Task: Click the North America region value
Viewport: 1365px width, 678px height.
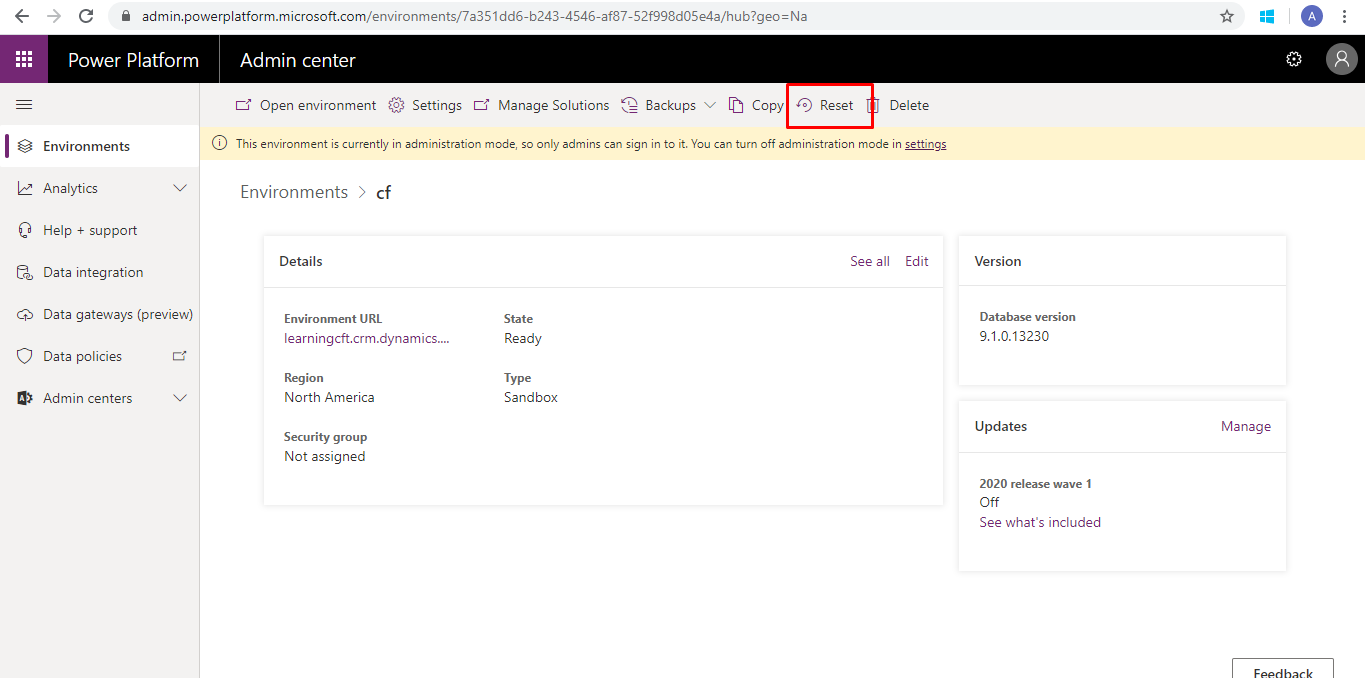Action: tap(329, 397)
